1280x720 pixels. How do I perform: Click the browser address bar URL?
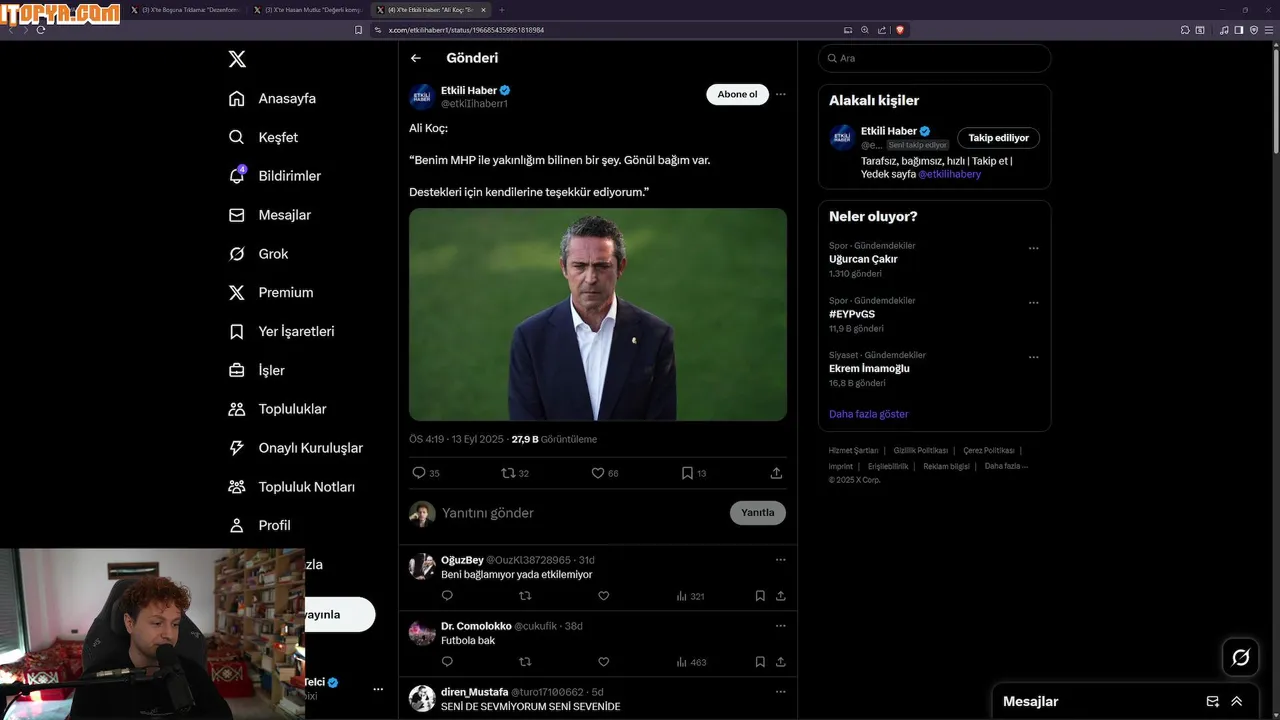coord(466,30)
